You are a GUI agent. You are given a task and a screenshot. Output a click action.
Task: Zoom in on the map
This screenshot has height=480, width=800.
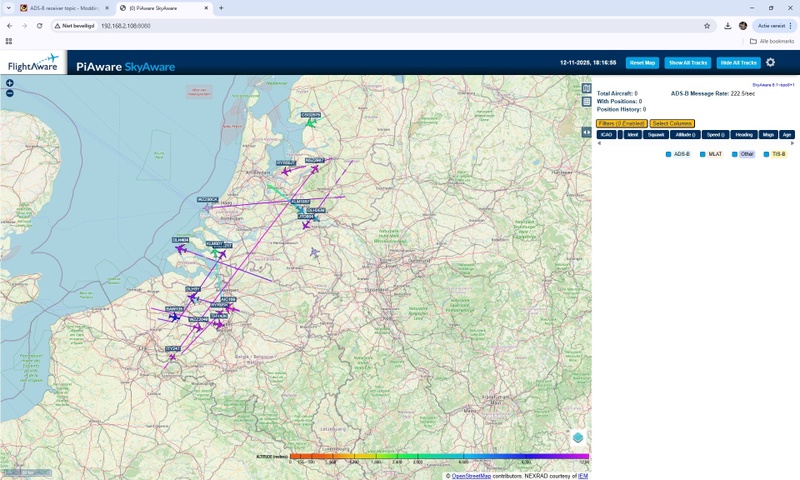point(9,83)
